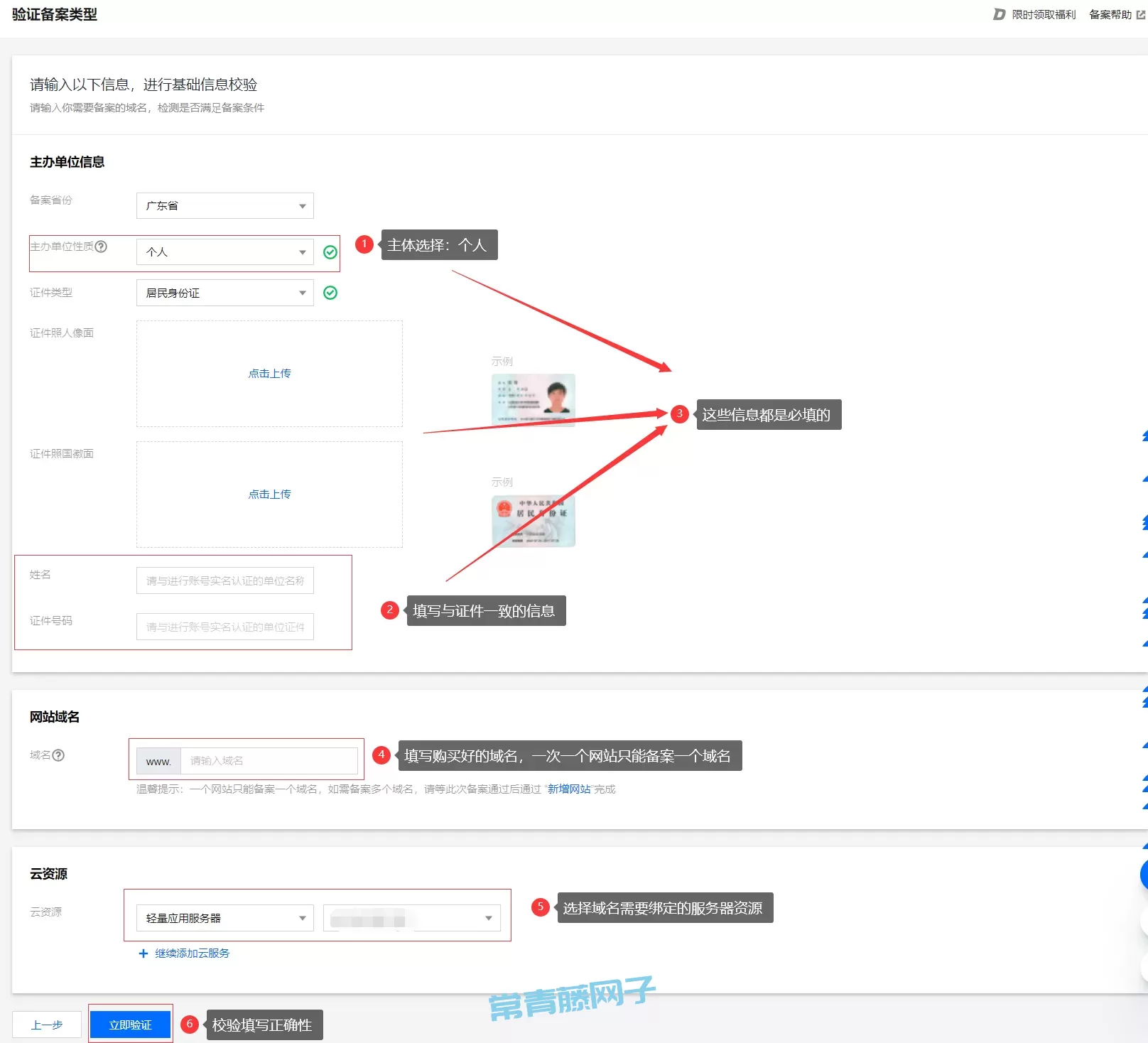Viewport: 1148px width, 1043px height.
Task: Open the 新增网站 link in the tip
Action: coord(569,789)
